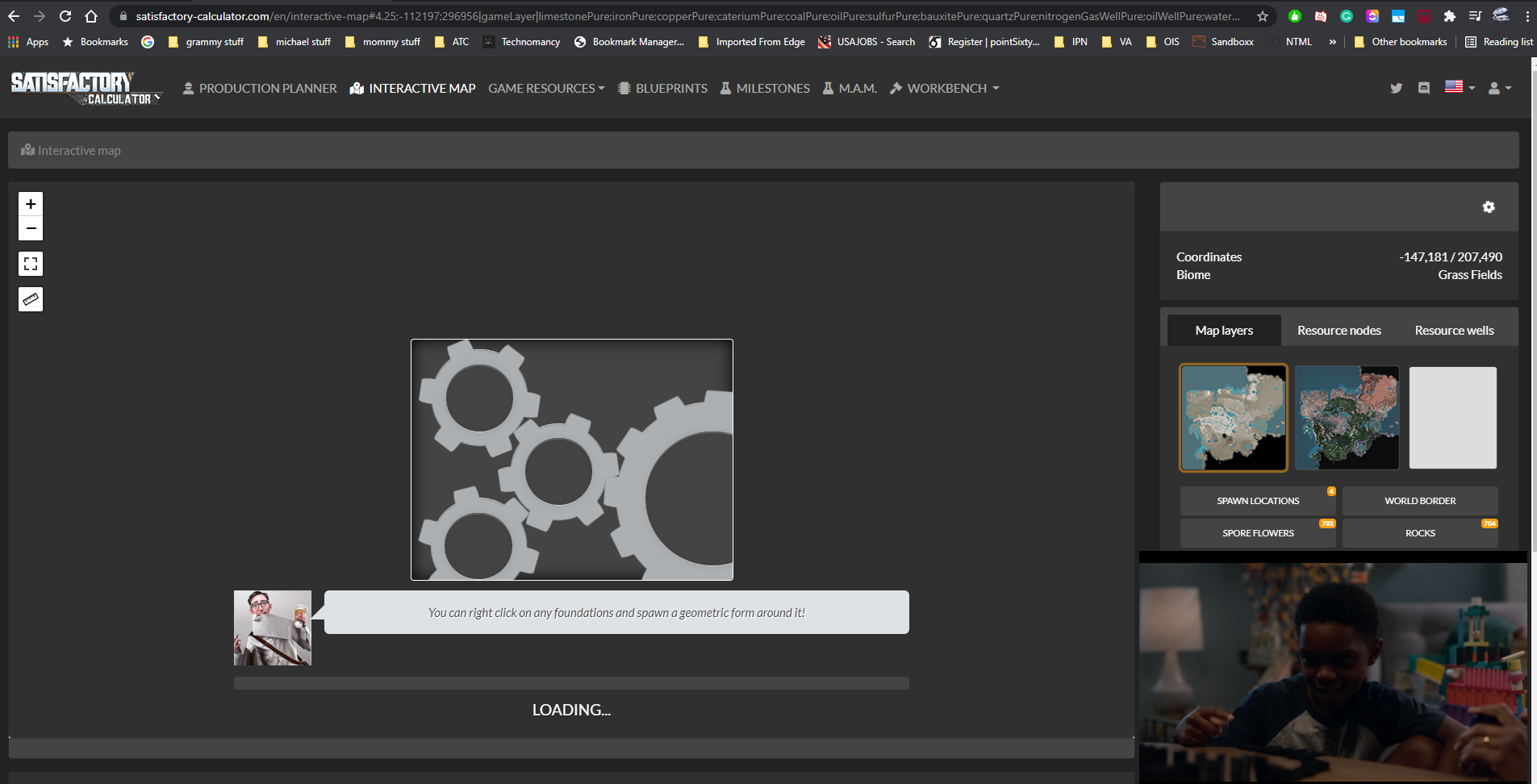Open language flag dropdown
The height and width of the screenshot is (784, 1537).
[1460, 87]
